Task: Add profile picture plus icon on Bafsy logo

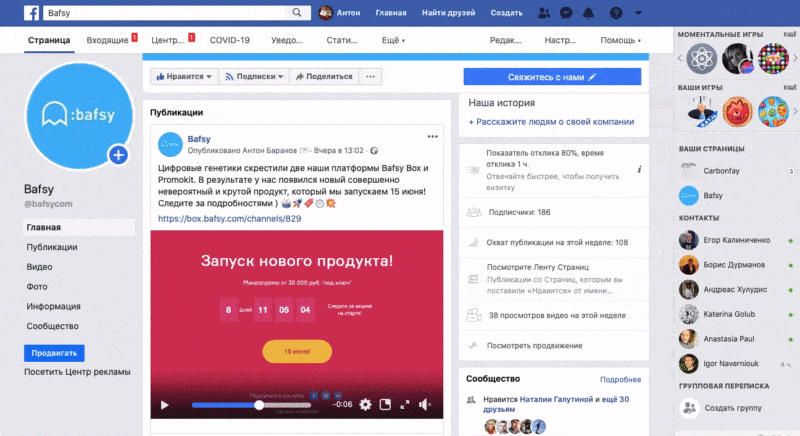Action: click(118, 155)
